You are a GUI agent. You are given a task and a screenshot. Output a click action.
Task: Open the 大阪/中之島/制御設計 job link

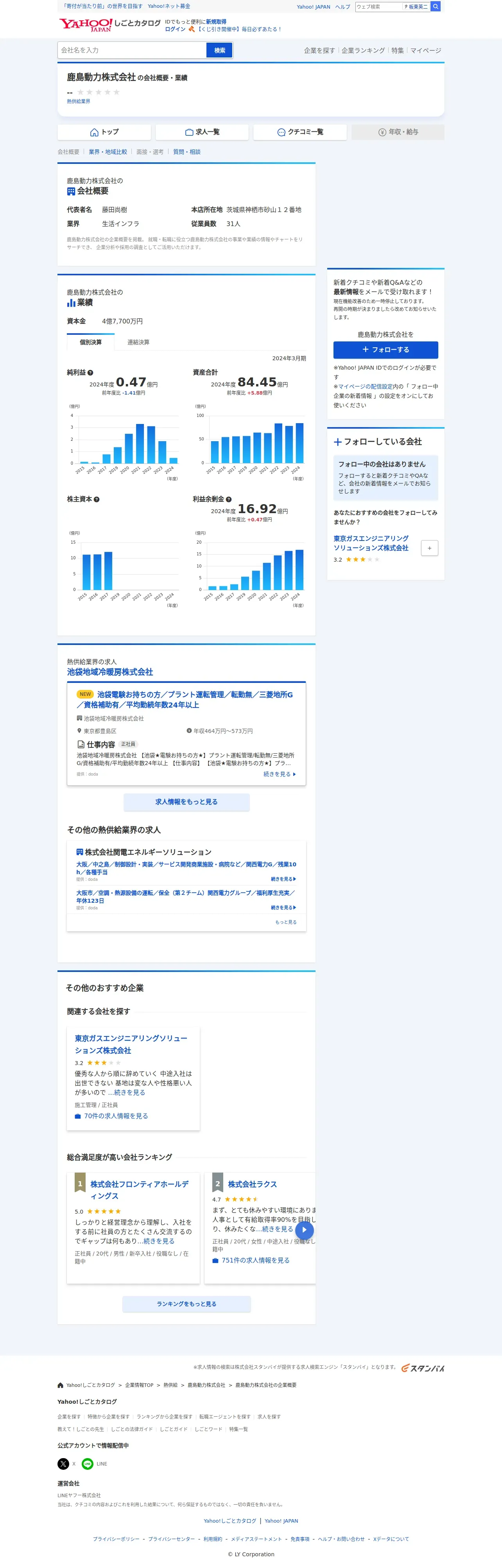186,868
